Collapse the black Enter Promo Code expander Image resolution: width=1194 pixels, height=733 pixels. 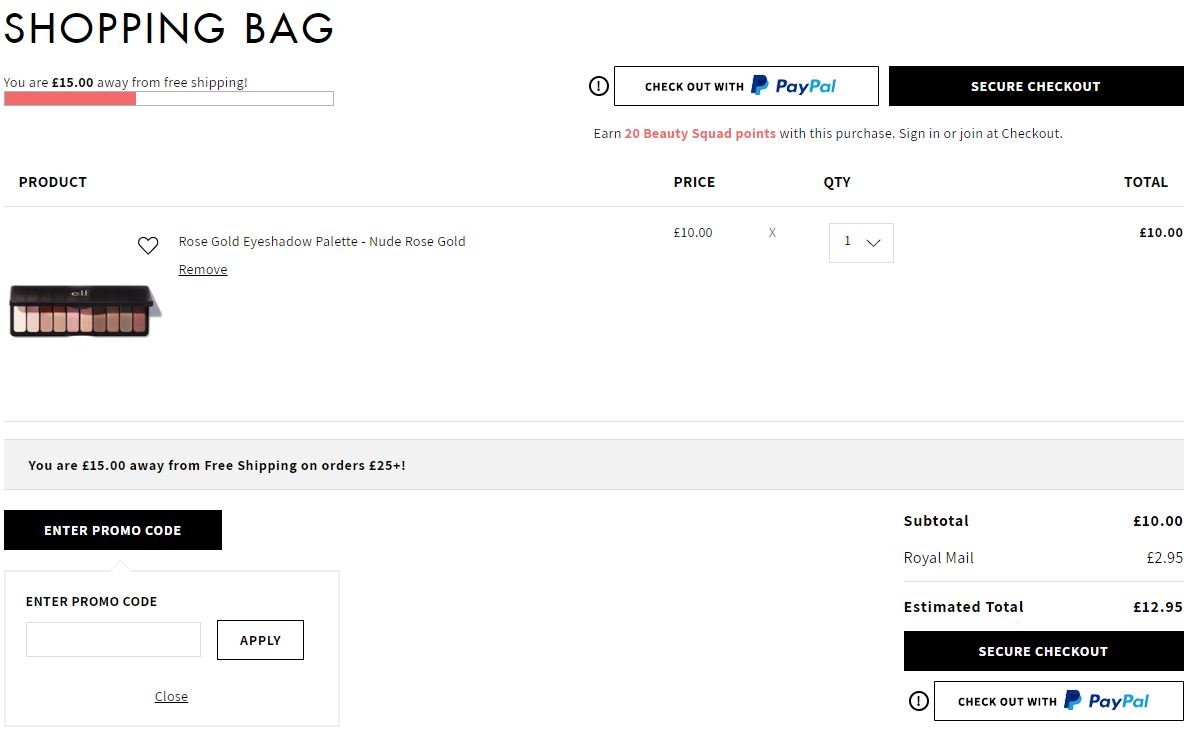[113, 530]
